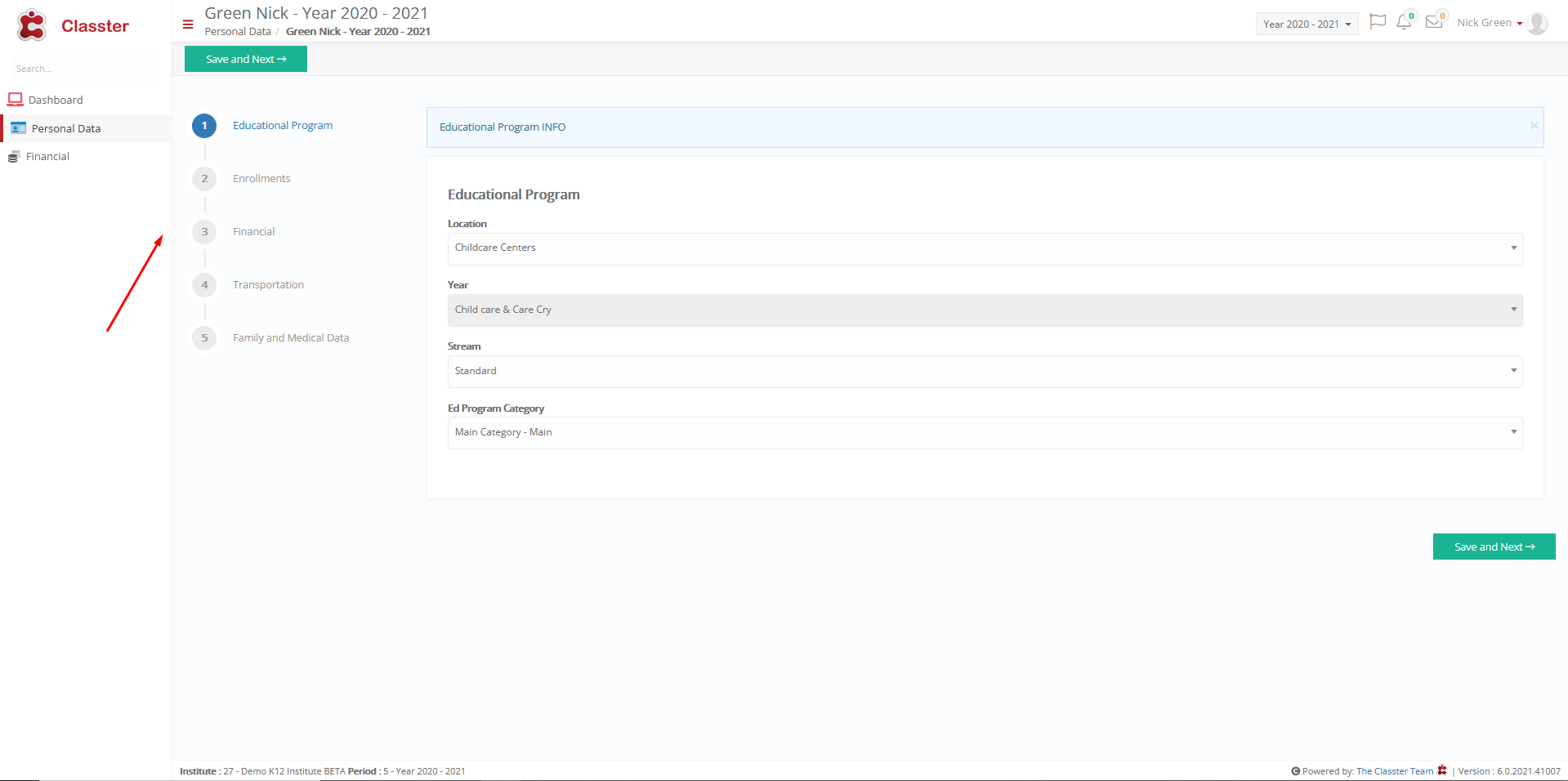Click the Personal Data card icon
The width and height of the screenshot is (1568, 781).
(19, 128)
